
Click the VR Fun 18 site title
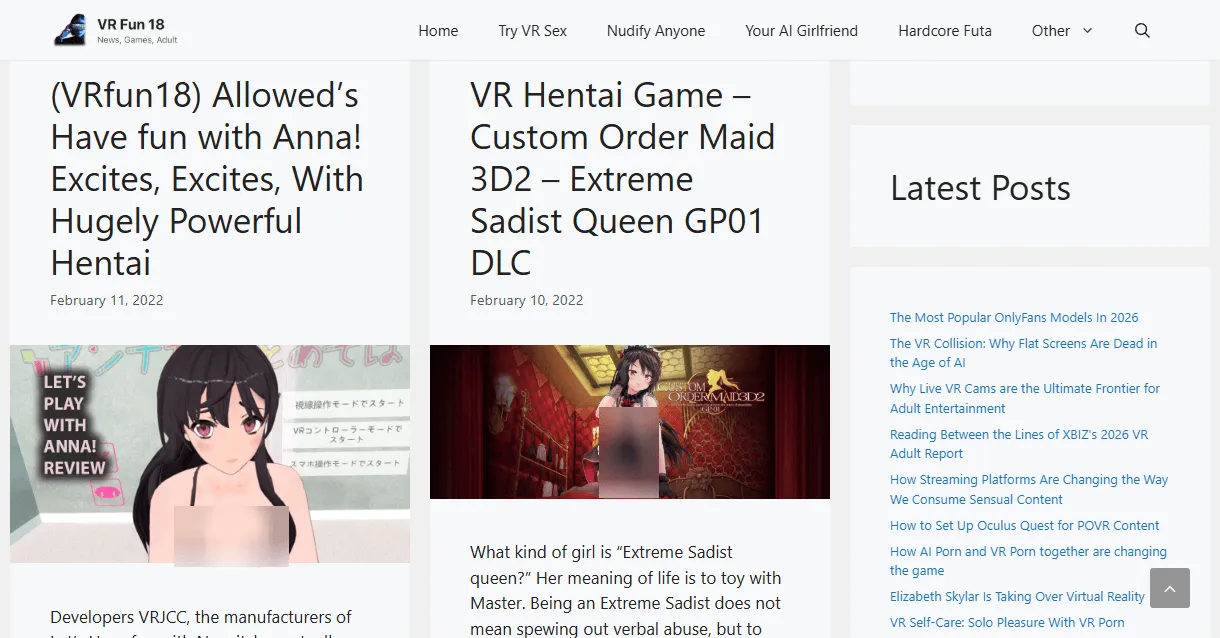131,24
